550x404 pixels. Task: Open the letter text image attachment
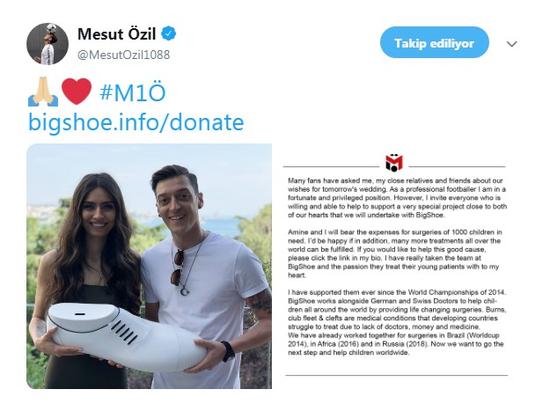pos(396,266)
